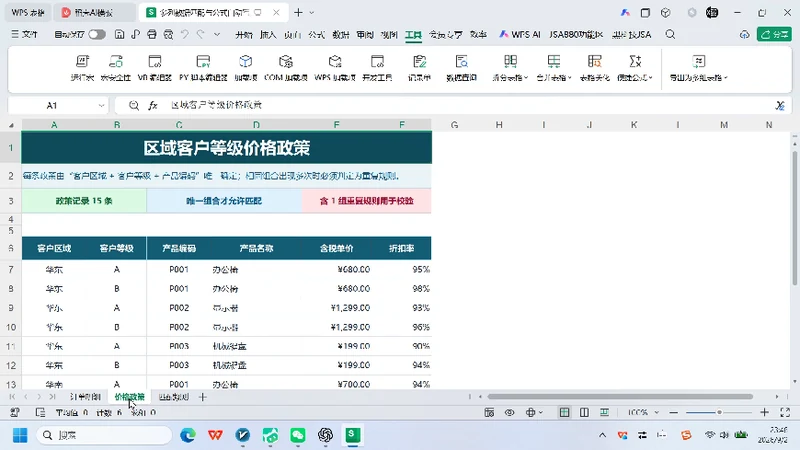The image size is (800, 450).
Task: Click the zoom out minus button
Action: (x=673, y=412)
